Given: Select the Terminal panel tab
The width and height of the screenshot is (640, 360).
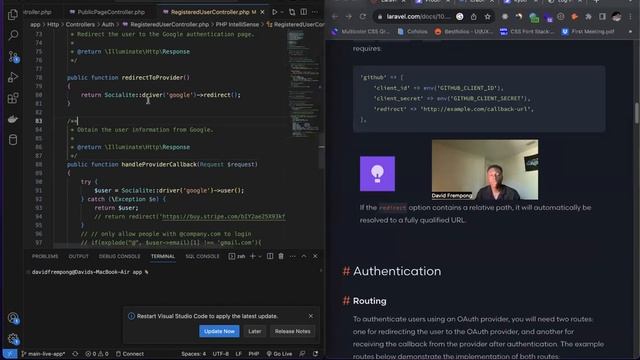Looking at the screenshot, I should point(163,256).
